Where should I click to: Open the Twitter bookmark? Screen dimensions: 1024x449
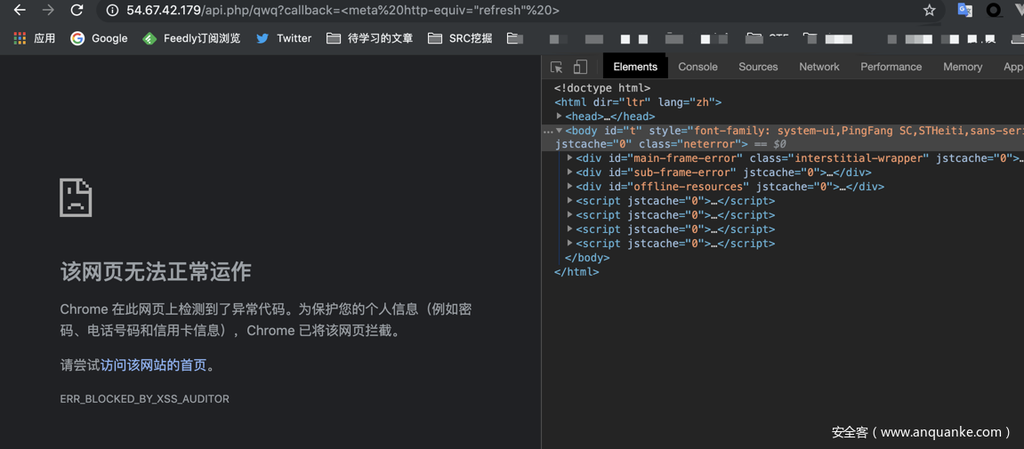pyautogui.click(x=283, y=38)
